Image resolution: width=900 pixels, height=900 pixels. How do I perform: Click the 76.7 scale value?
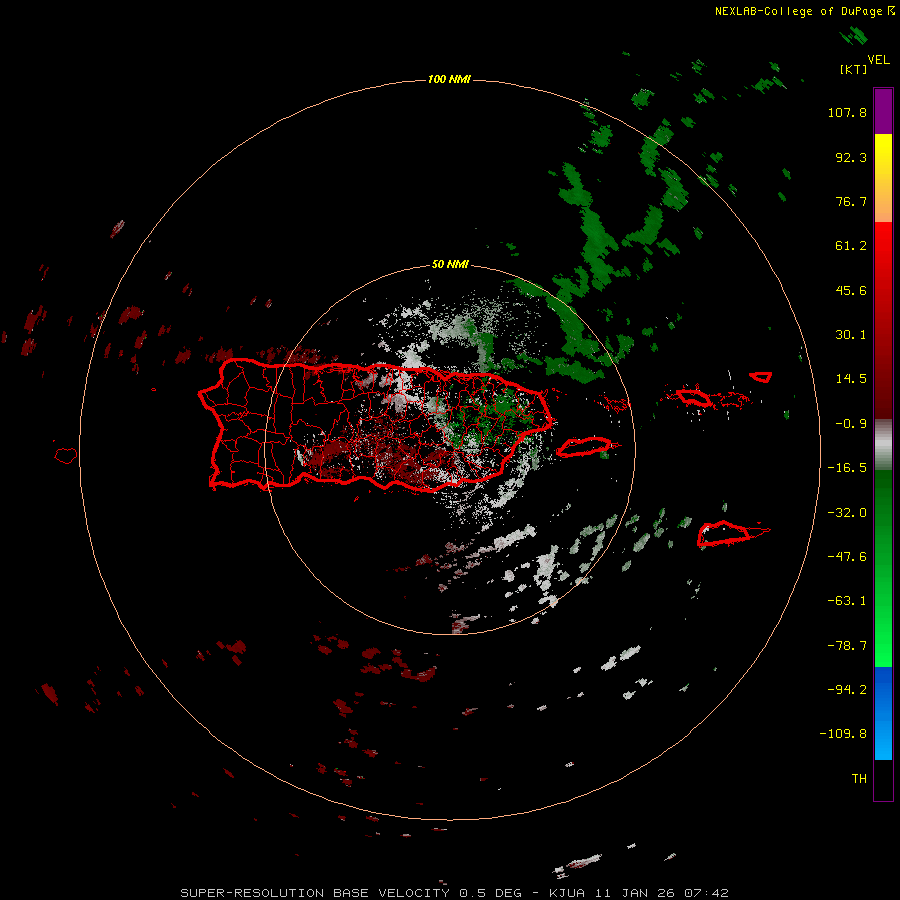click(851, 201)
